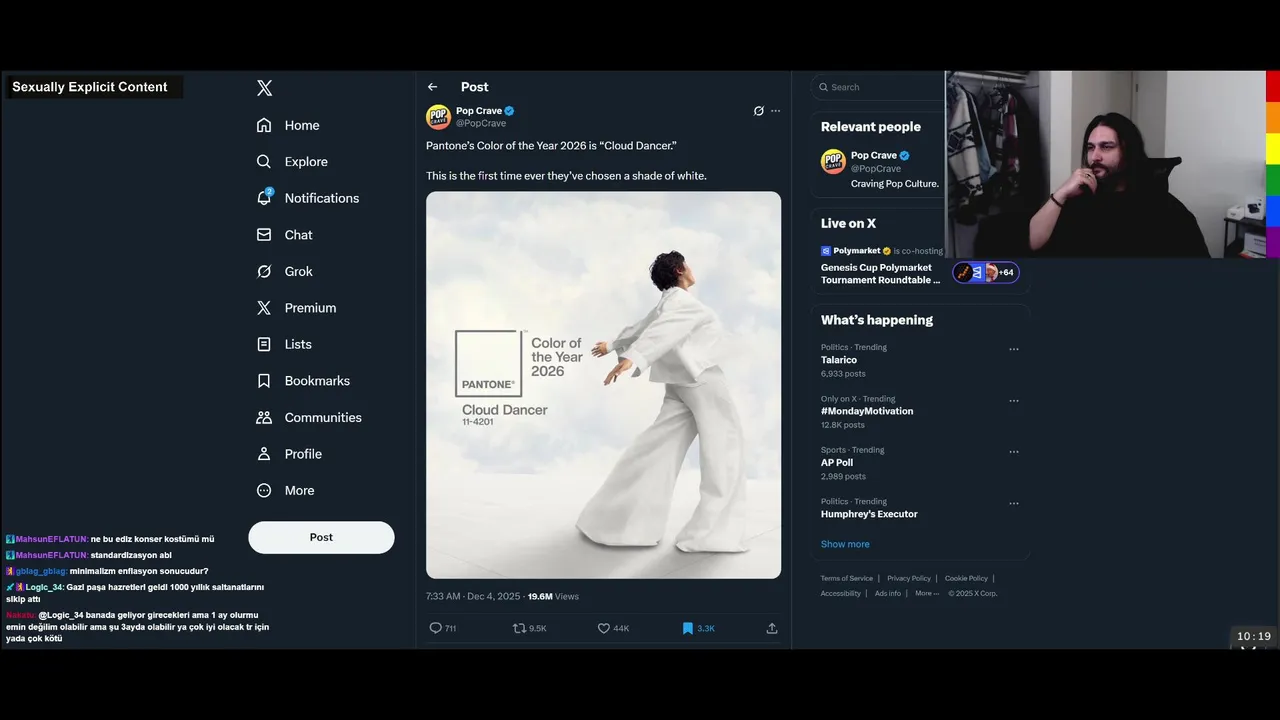Open Talarico trend options menu
This screenshot has height=720, width=1280.
1014,349
